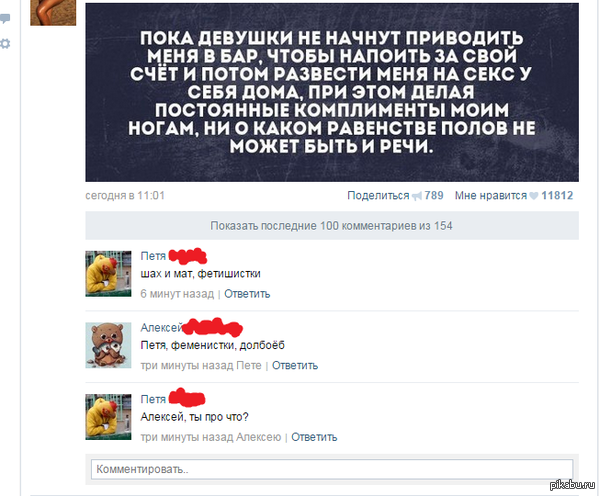Click 'Пете' reply reference link
This screenshot has height=496, width=600.
point(249,365)
